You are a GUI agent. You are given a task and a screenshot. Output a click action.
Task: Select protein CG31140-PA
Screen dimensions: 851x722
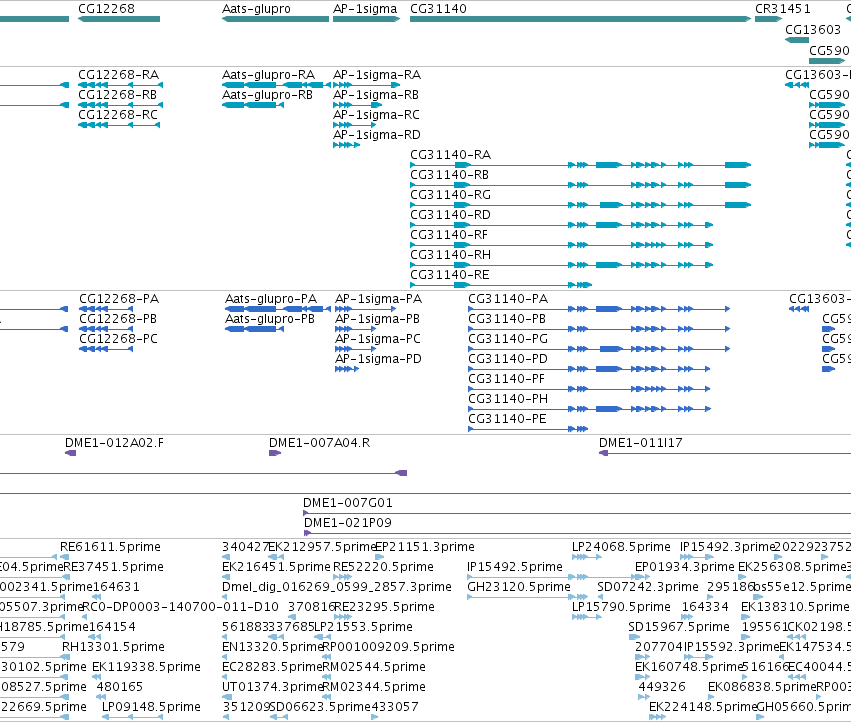click(x=508, y=299)
